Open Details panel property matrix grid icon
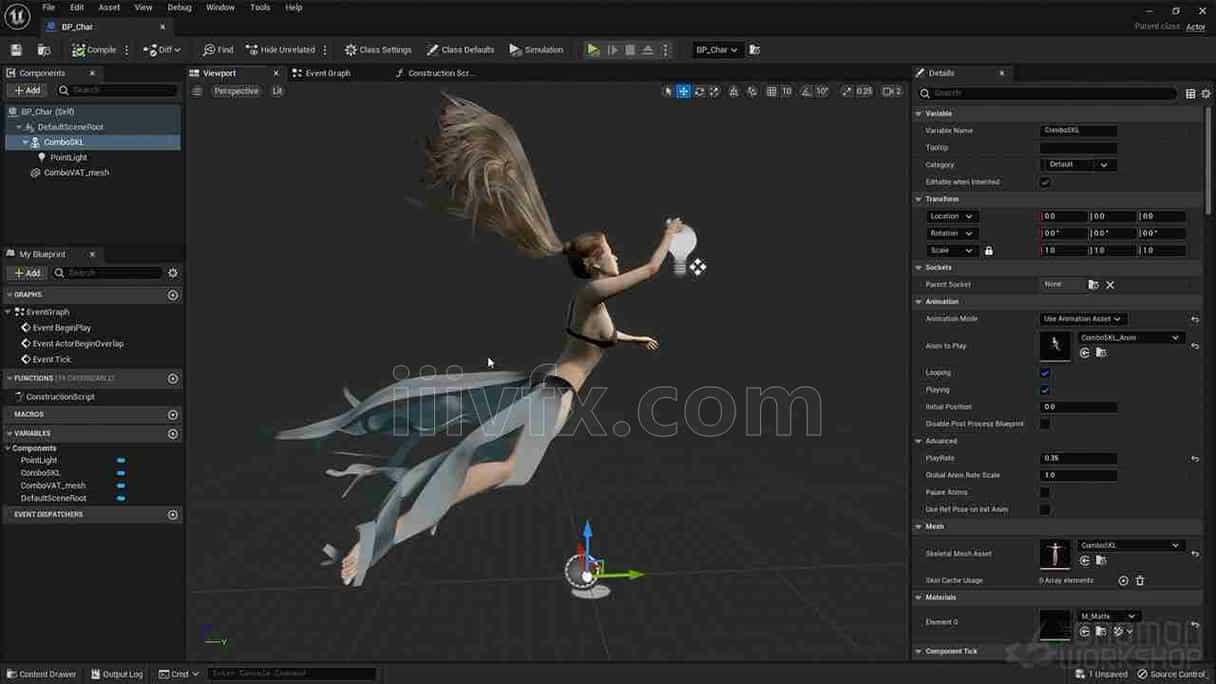 1190,94
